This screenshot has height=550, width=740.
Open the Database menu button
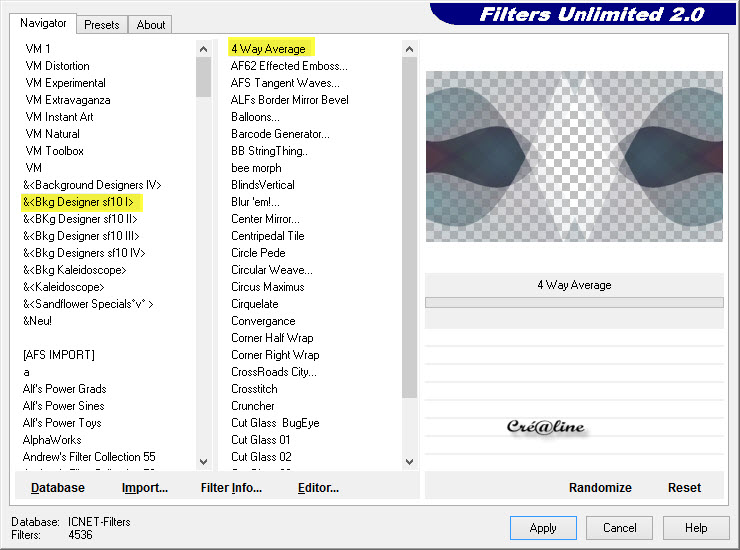pyautogui.click(x=58, y=488)
